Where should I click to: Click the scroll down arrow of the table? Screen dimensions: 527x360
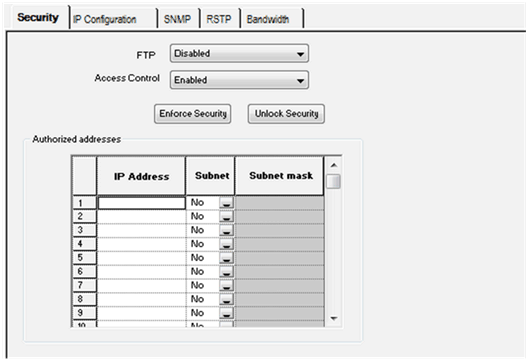click(334, 318)
